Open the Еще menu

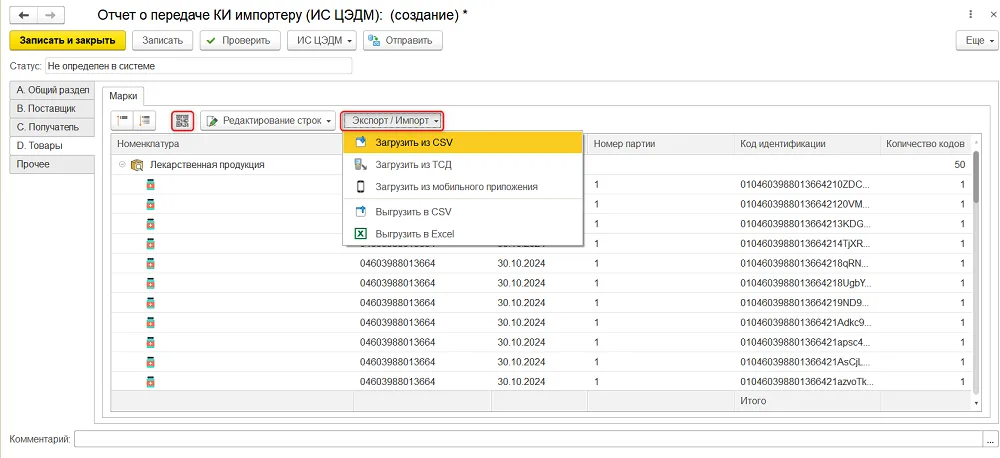[x=975, y=41]
